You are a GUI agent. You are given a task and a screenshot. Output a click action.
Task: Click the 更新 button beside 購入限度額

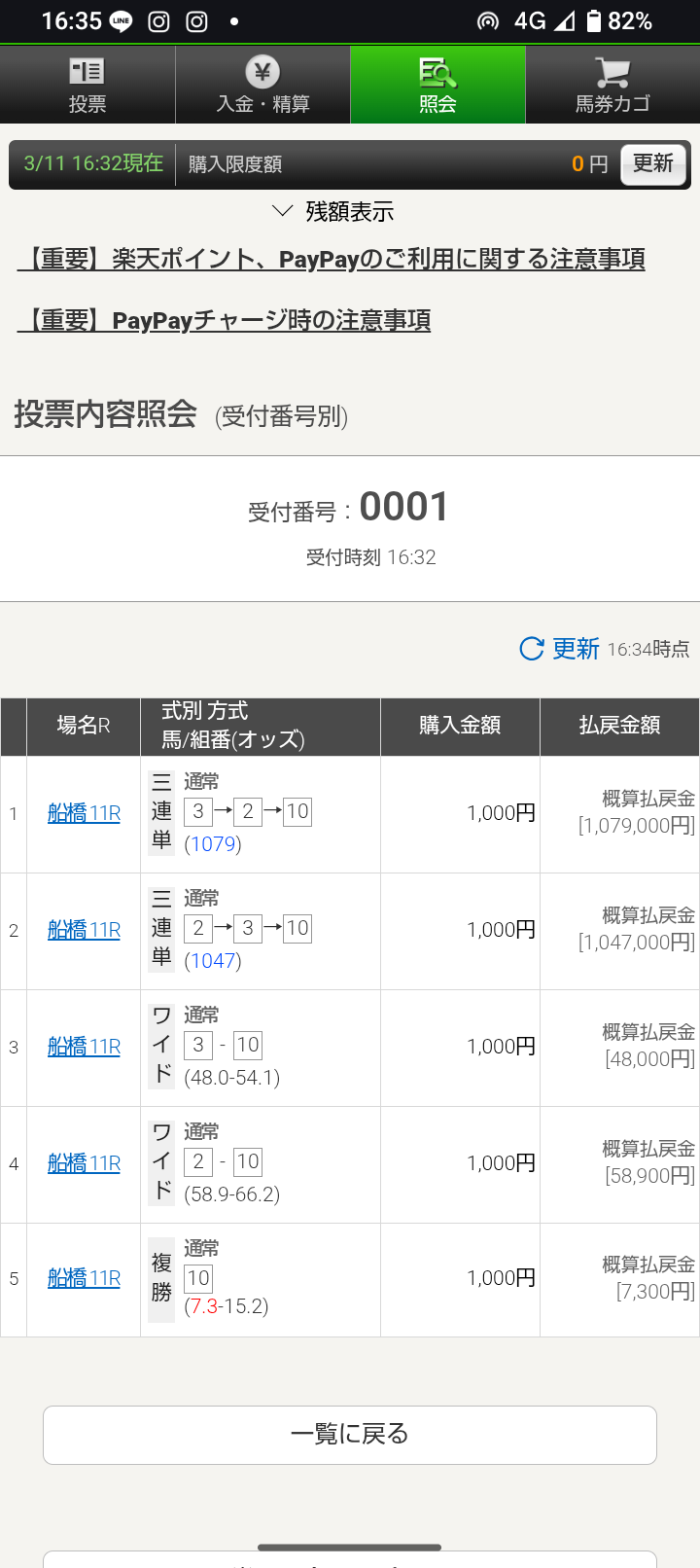click(x=653, y=163)
